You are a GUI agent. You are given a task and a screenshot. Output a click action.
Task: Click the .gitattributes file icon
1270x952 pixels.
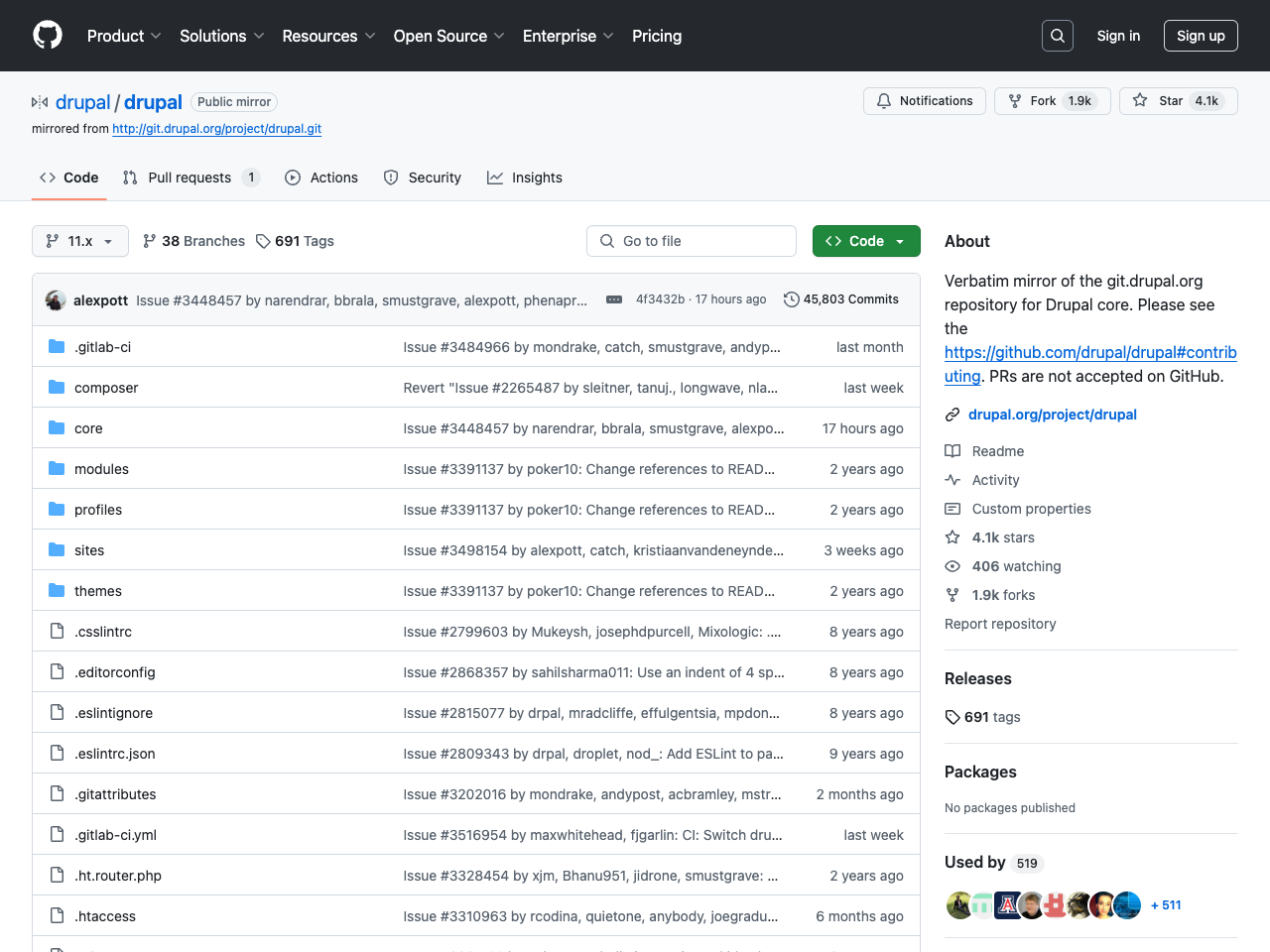pos(57,794)
